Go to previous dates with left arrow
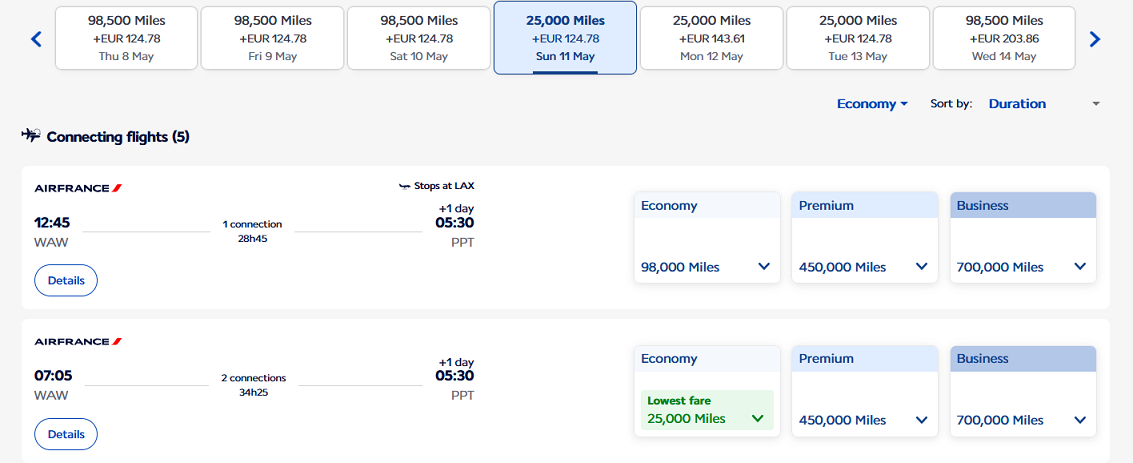Image resolution: width=1133 pixels, height=463 pixels. click(x=37, y=39)
